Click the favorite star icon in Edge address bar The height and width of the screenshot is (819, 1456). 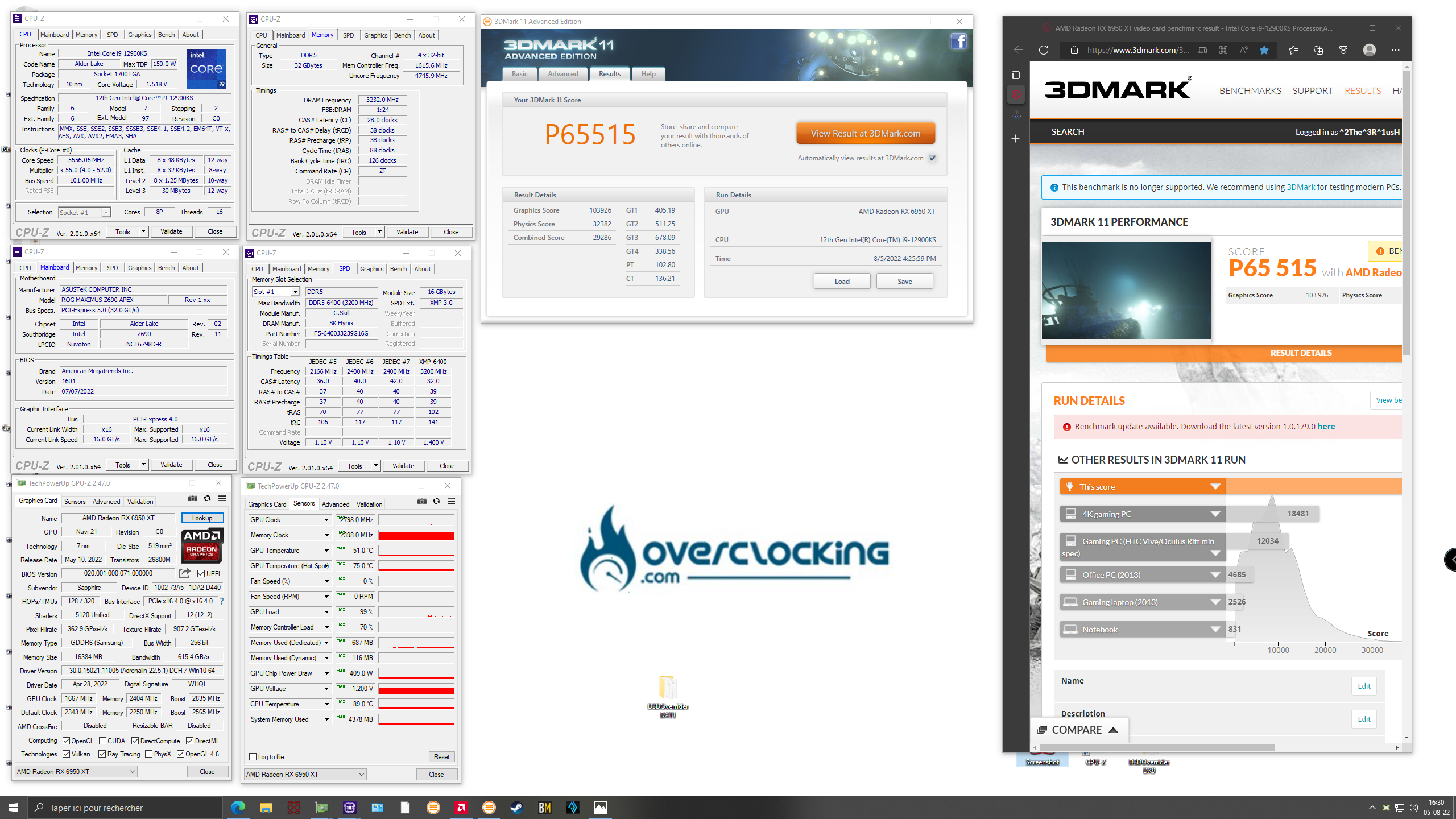tap(1264, 50)
